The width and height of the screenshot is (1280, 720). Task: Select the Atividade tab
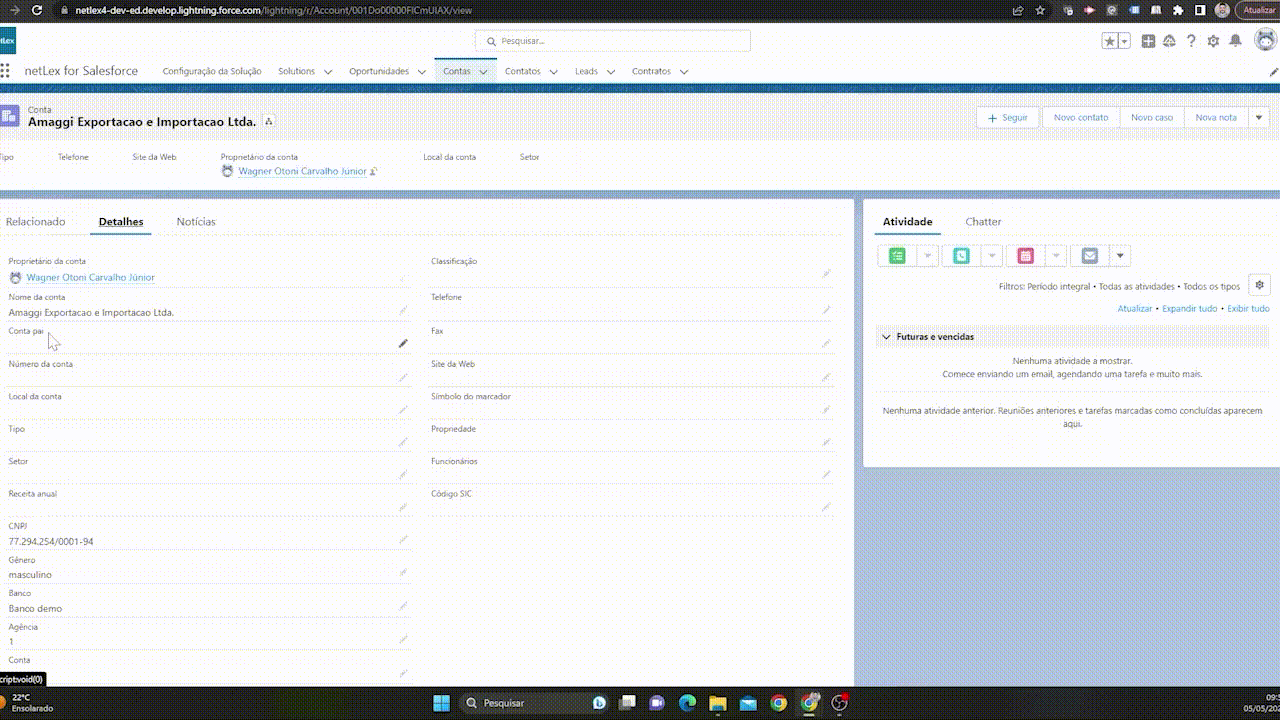pyautogui.click(x=908, y=222)
